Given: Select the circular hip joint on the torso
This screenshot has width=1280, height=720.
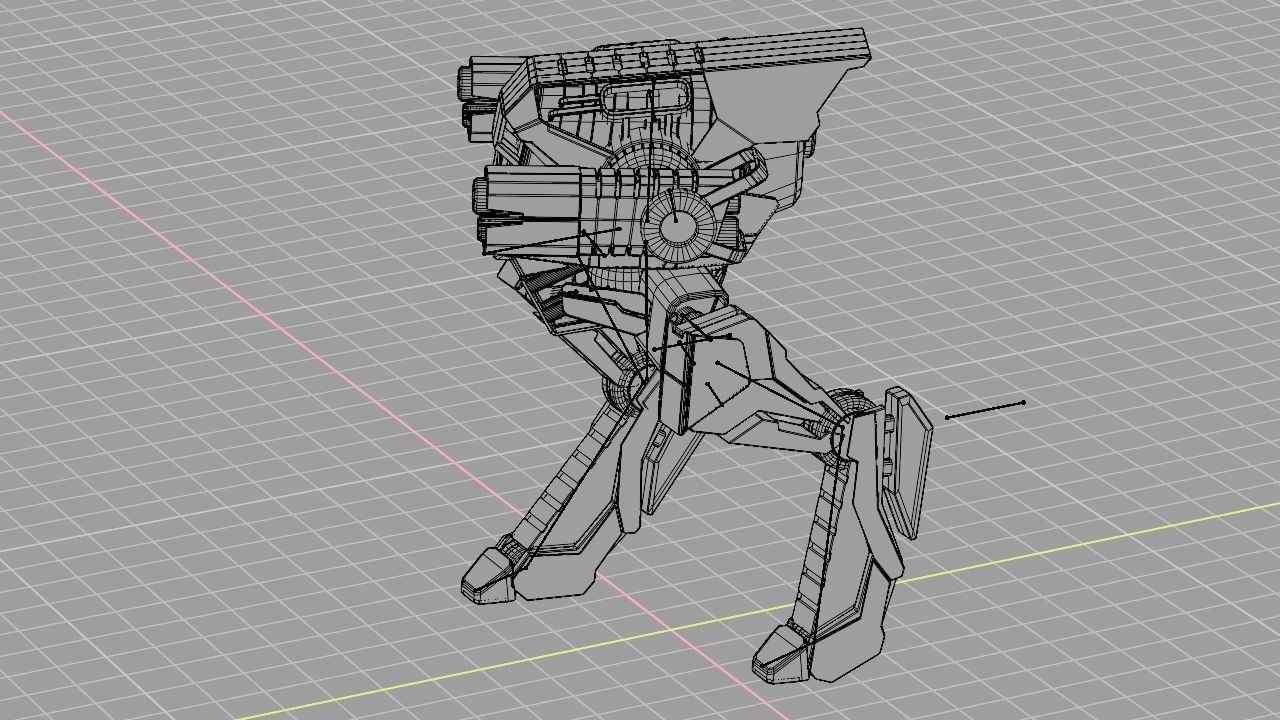Looking at the screenshot, I should 678,227.
